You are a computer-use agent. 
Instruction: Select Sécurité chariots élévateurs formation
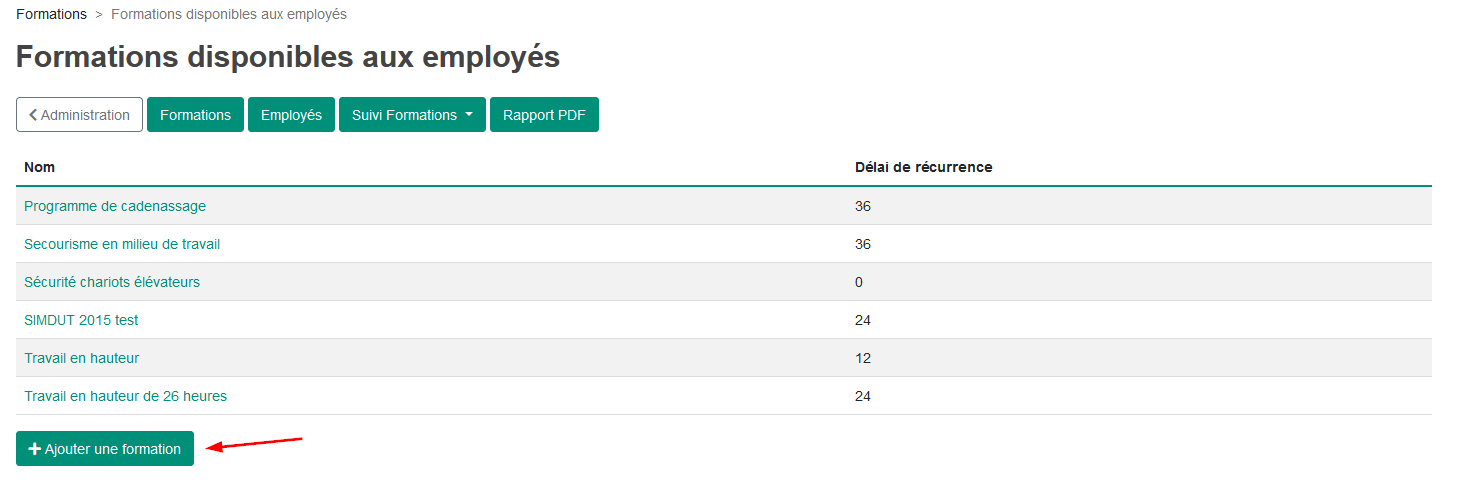click(x=112, y=282)
